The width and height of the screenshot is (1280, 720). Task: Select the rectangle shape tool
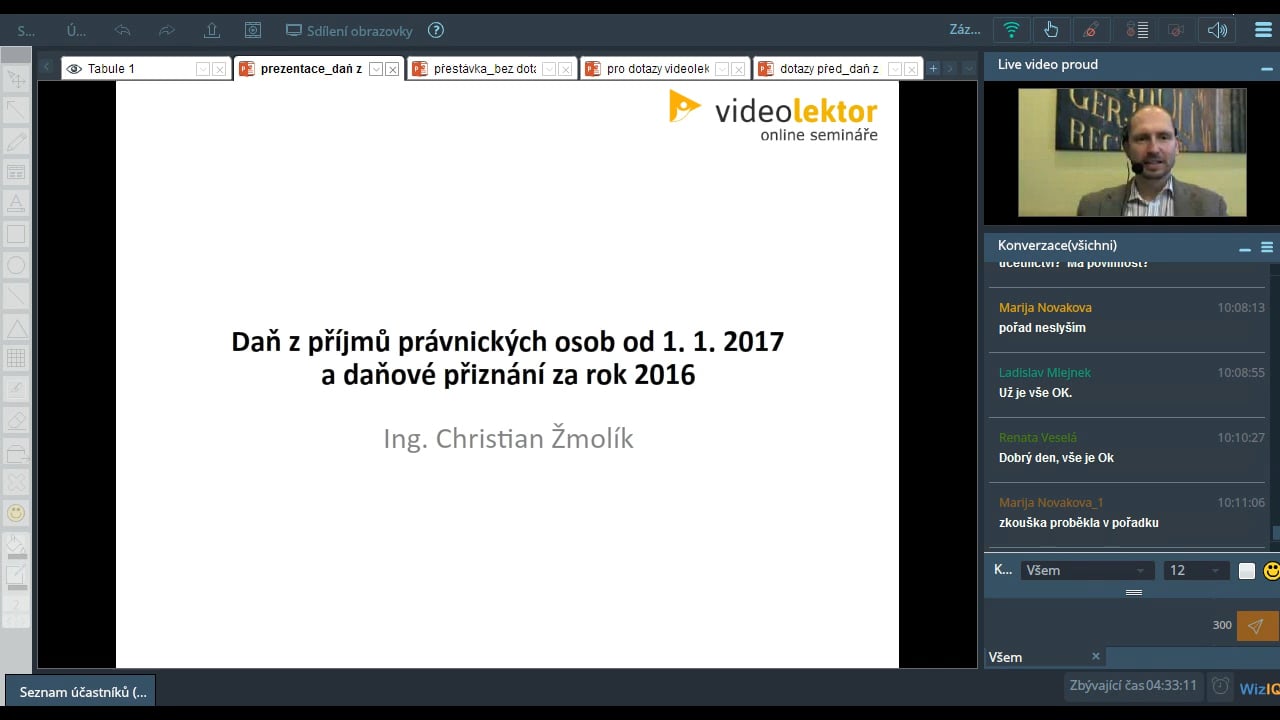16,234
